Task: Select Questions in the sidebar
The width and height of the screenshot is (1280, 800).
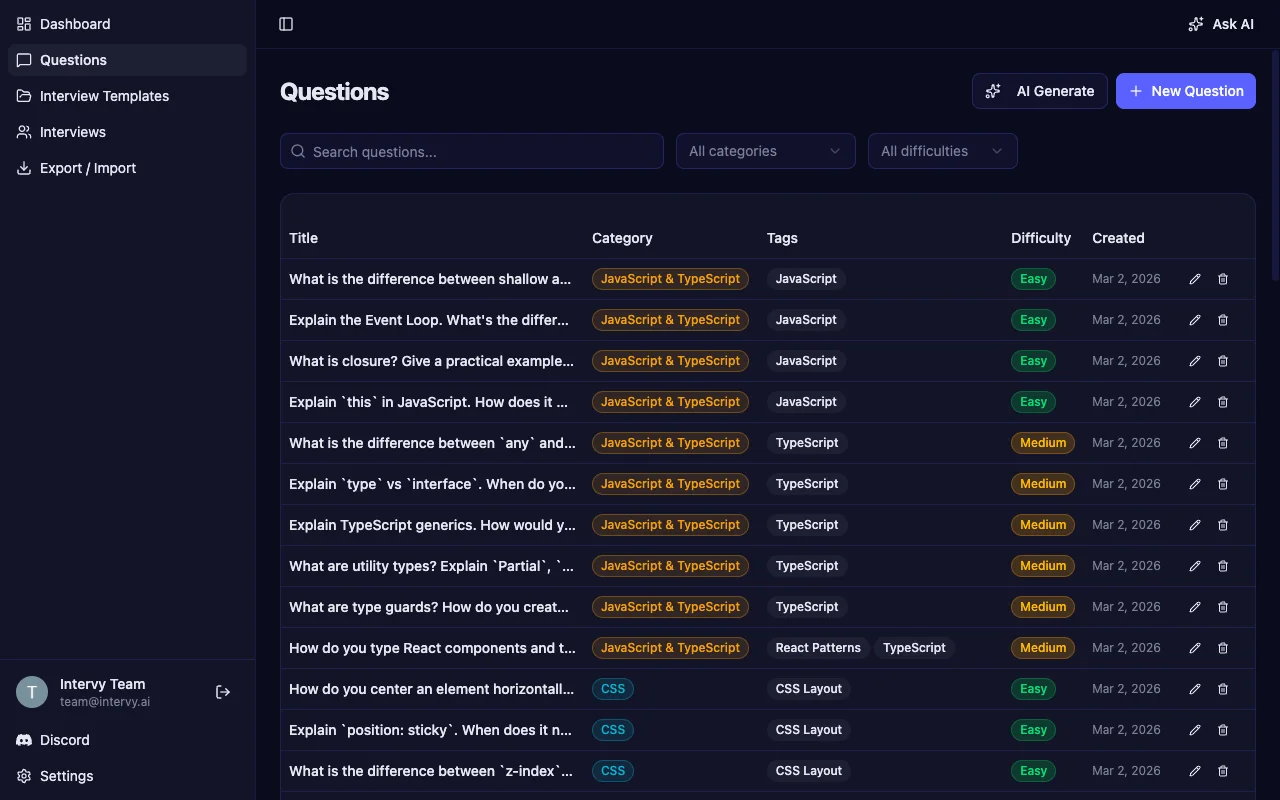Action: coord(73,60)
